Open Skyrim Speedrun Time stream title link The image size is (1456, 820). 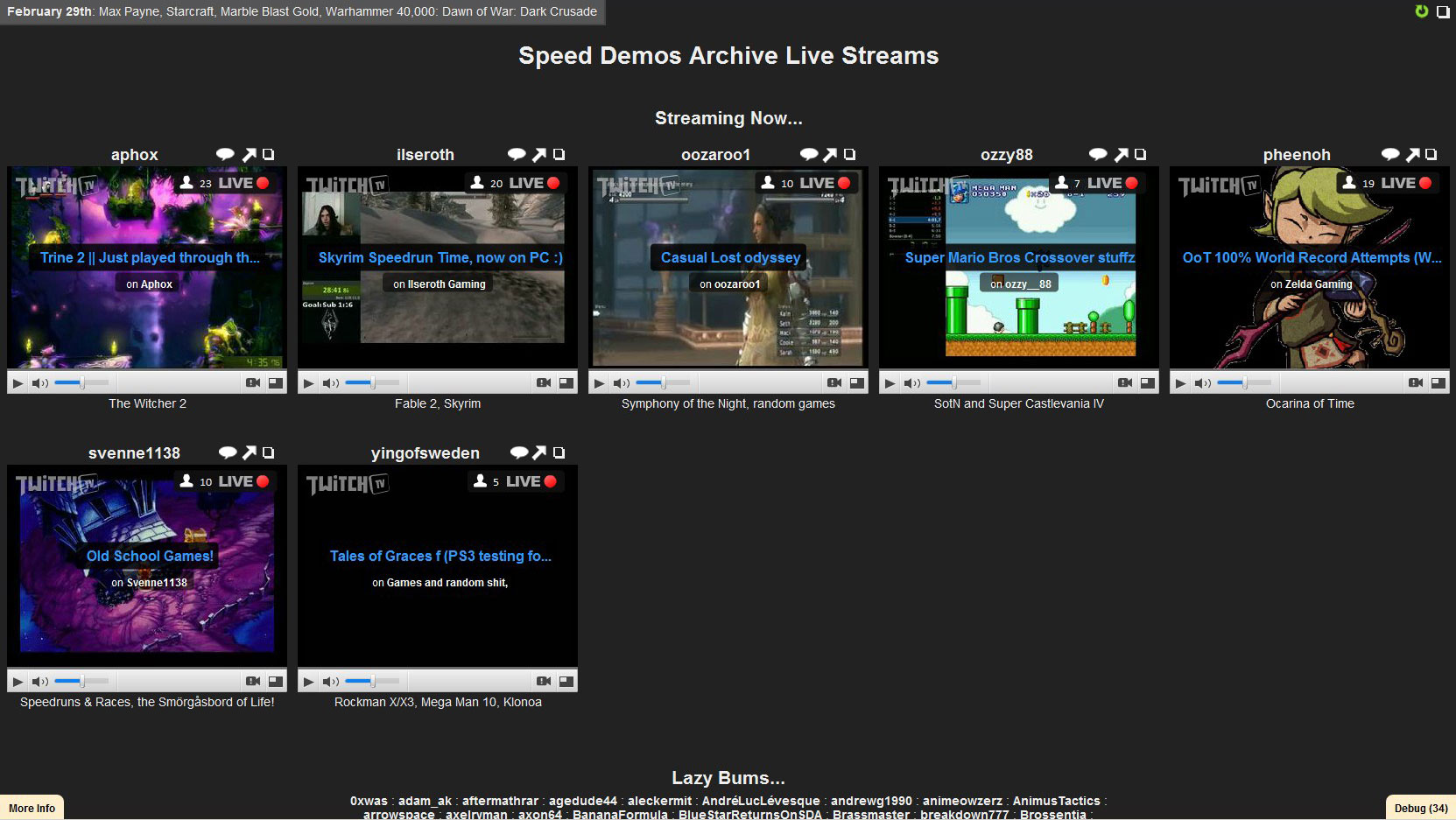click(440, 258)
